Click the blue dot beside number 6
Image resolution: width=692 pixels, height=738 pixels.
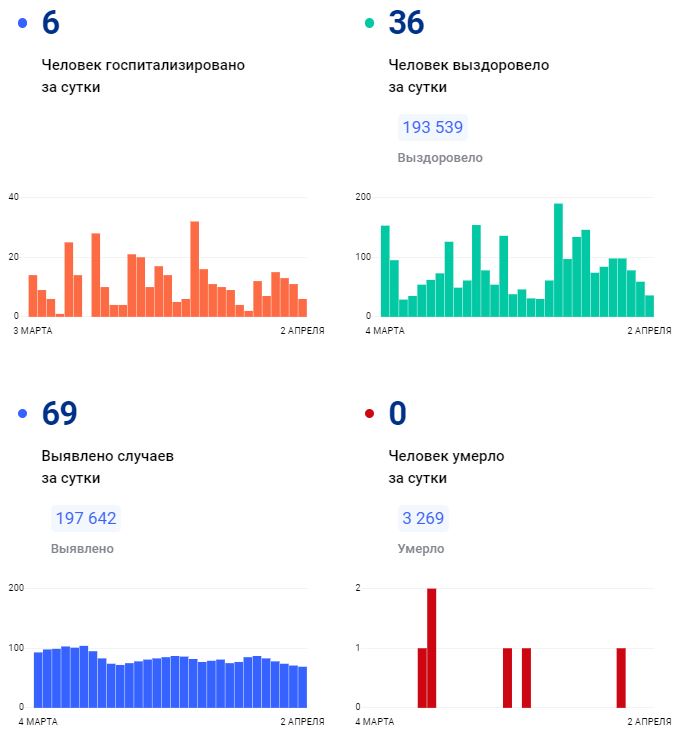[23, 23]
